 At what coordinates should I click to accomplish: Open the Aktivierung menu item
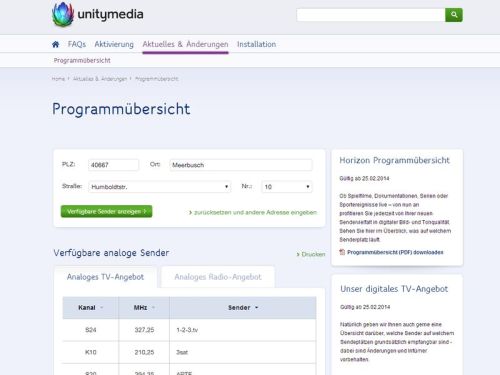(114, 44)
